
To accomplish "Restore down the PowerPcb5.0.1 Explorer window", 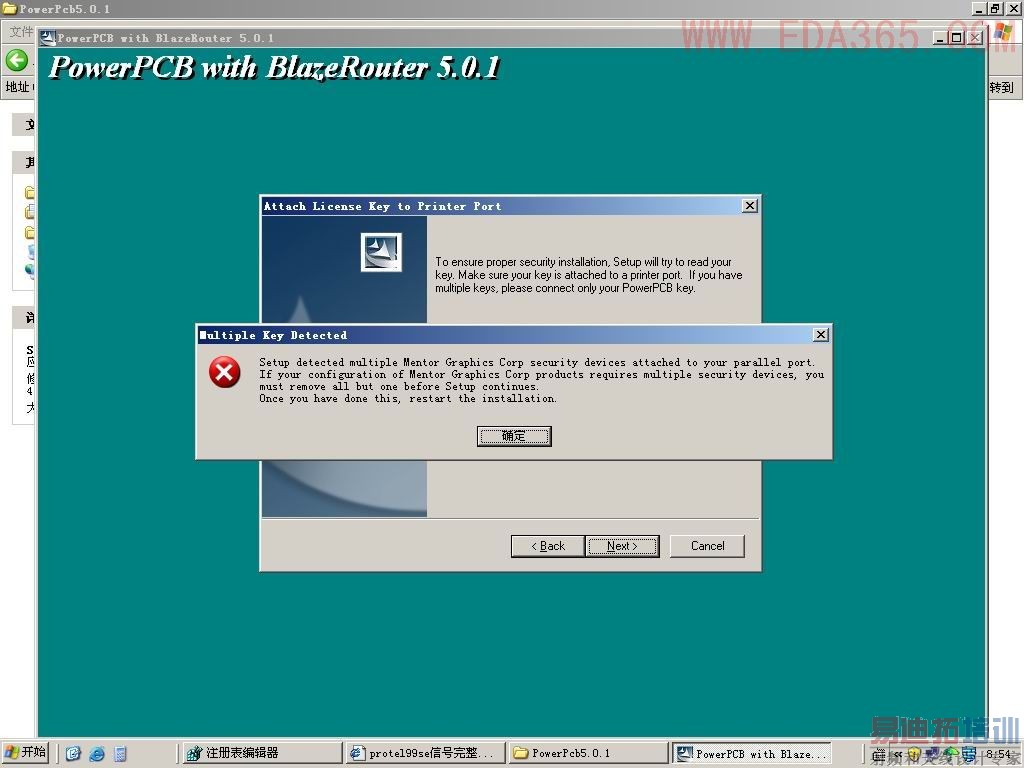I will click(995, 8).
